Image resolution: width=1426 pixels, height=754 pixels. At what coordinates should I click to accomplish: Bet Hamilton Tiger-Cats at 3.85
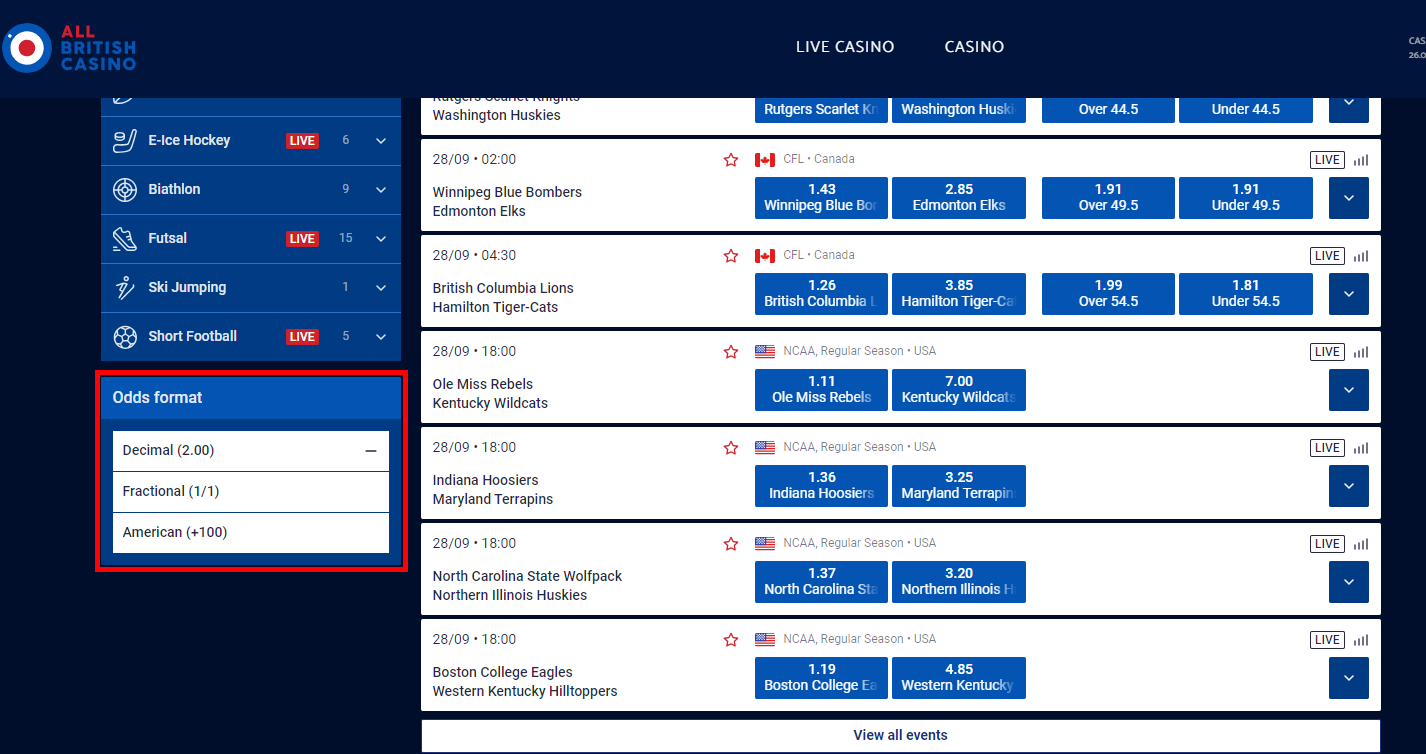tap(959, 294)
